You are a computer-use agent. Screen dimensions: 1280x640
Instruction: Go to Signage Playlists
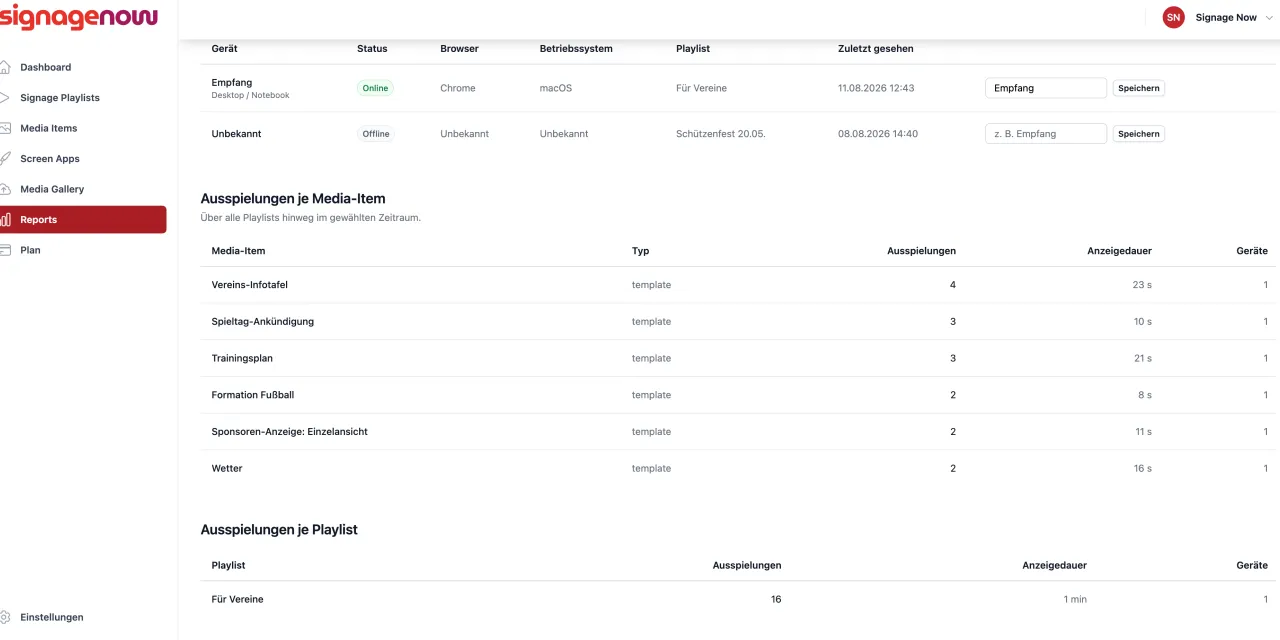pos(83,98)
